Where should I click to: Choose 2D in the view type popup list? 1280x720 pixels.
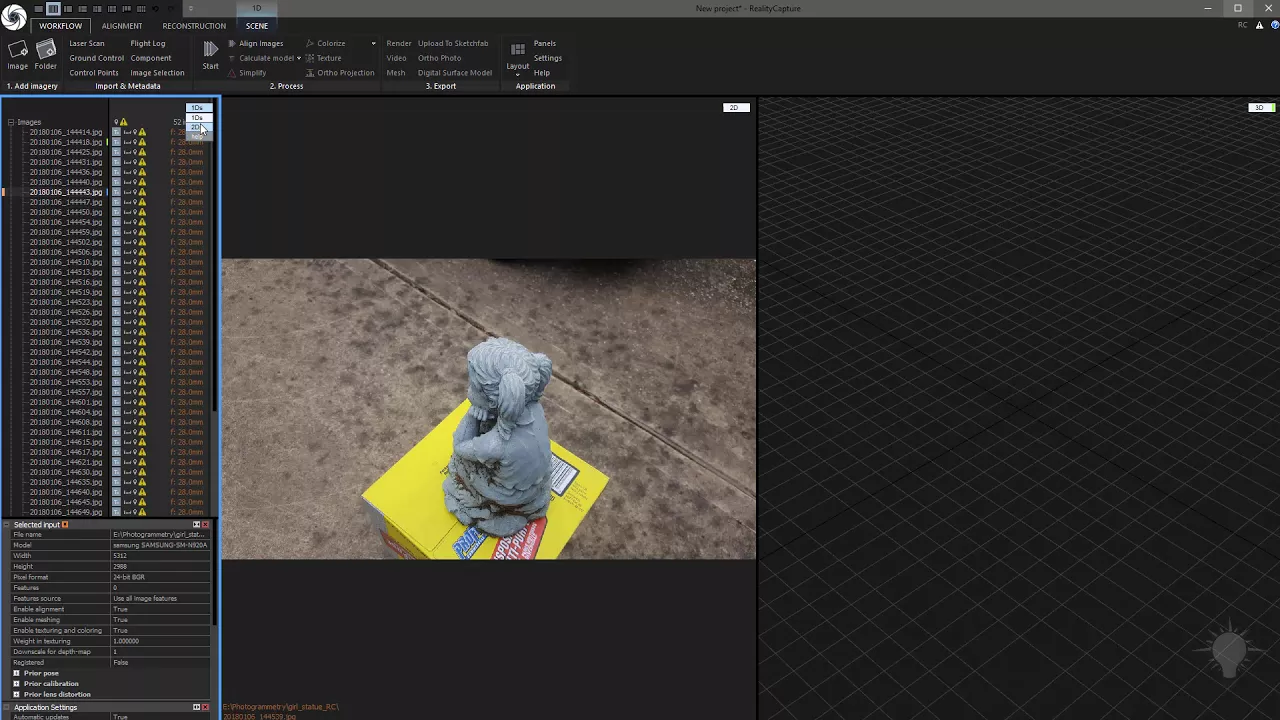click(197, 127)
